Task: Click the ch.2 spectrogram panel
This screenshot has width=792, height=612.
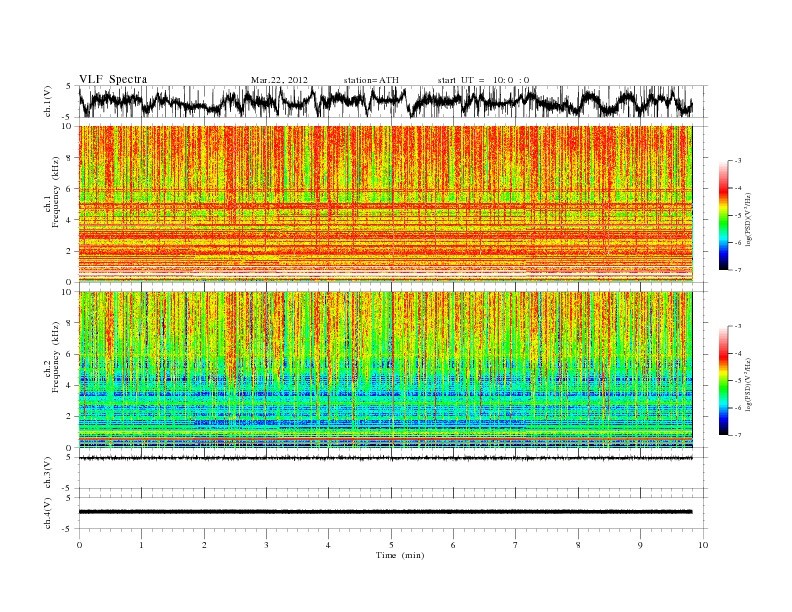Action: tap(385, 370)
